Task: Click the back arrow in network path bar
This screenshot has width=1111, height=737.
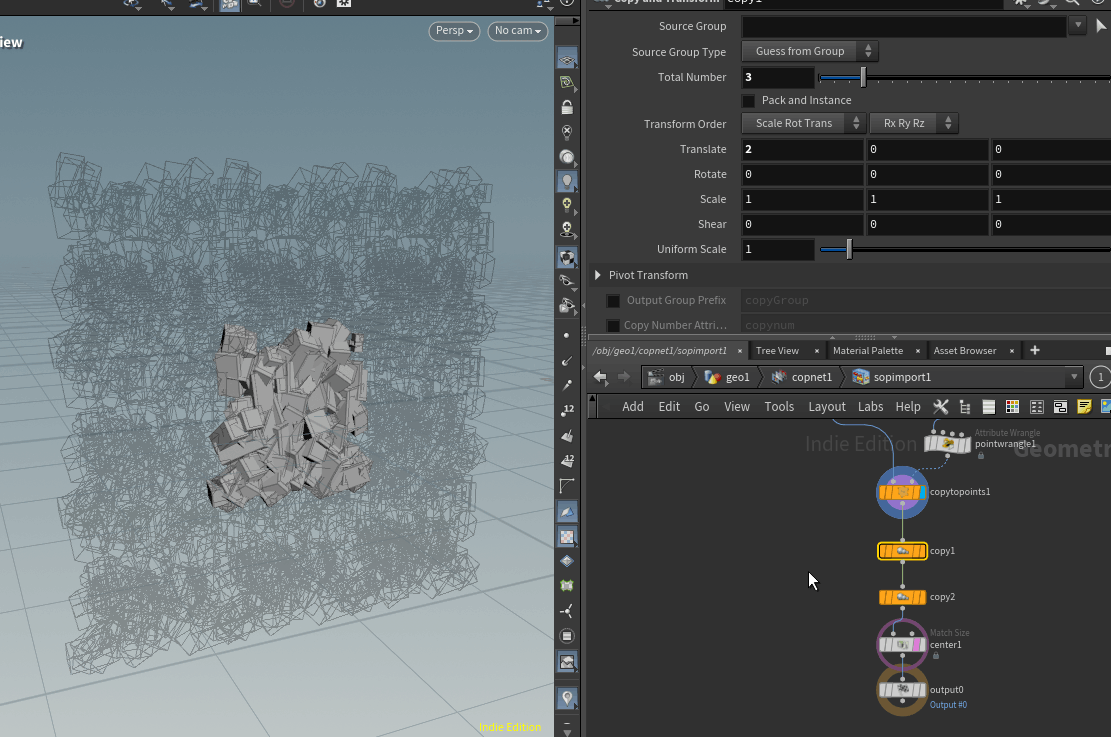Action: click(600, 377)
